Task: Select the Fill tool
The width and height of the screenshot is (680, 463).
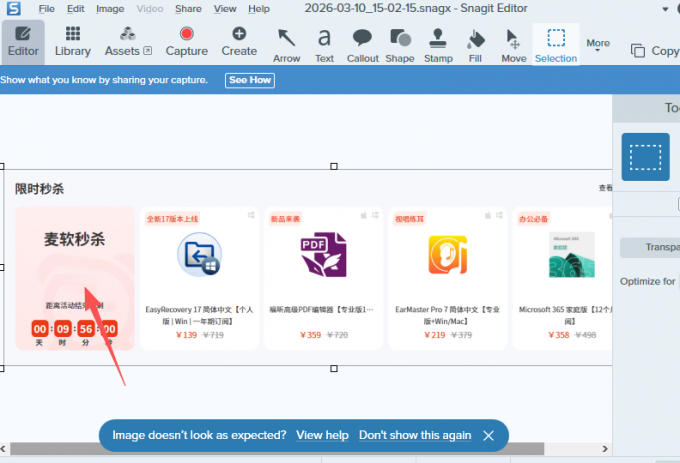Action: point(476,44)
